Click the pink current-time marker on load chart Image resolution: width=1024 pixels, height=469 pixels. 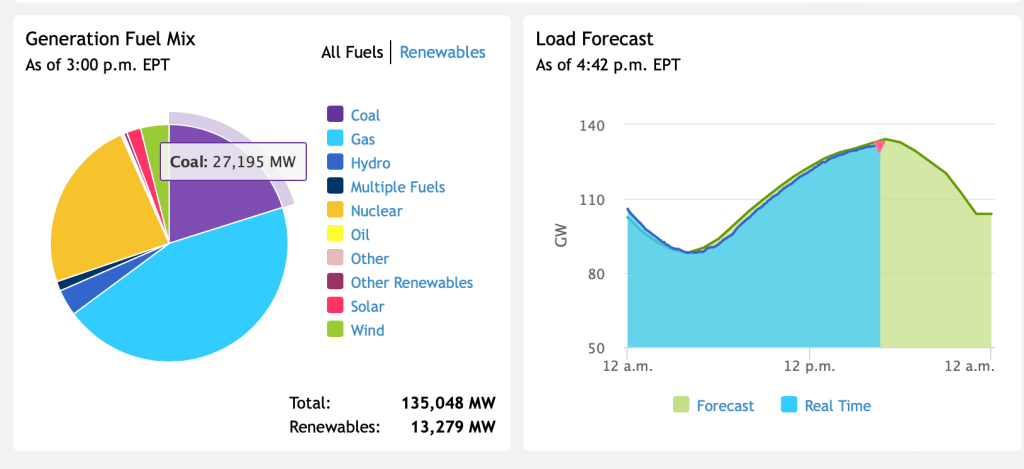tap(879, 146)
